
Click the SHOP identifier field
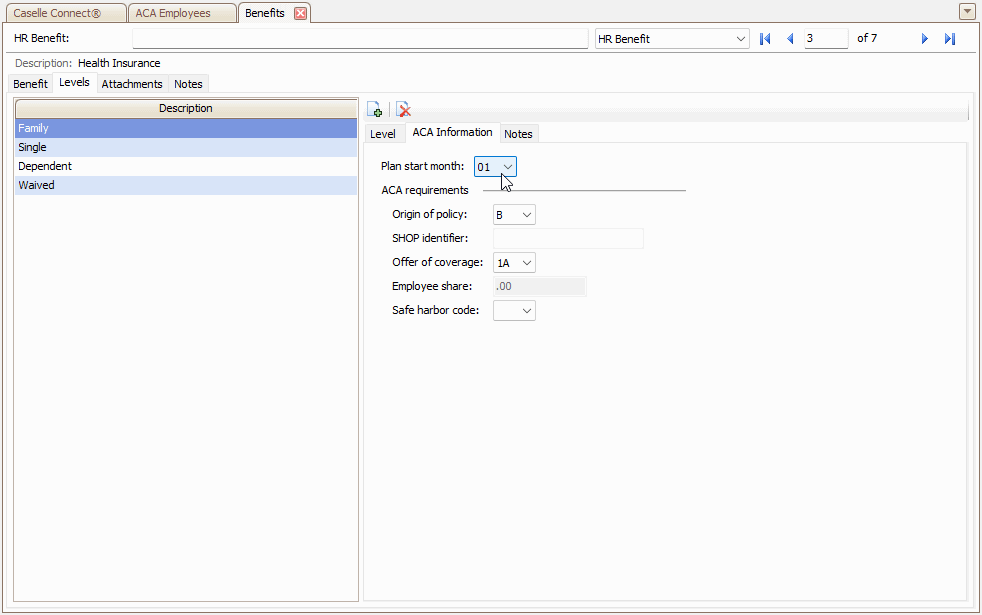[x=568, y=239]
